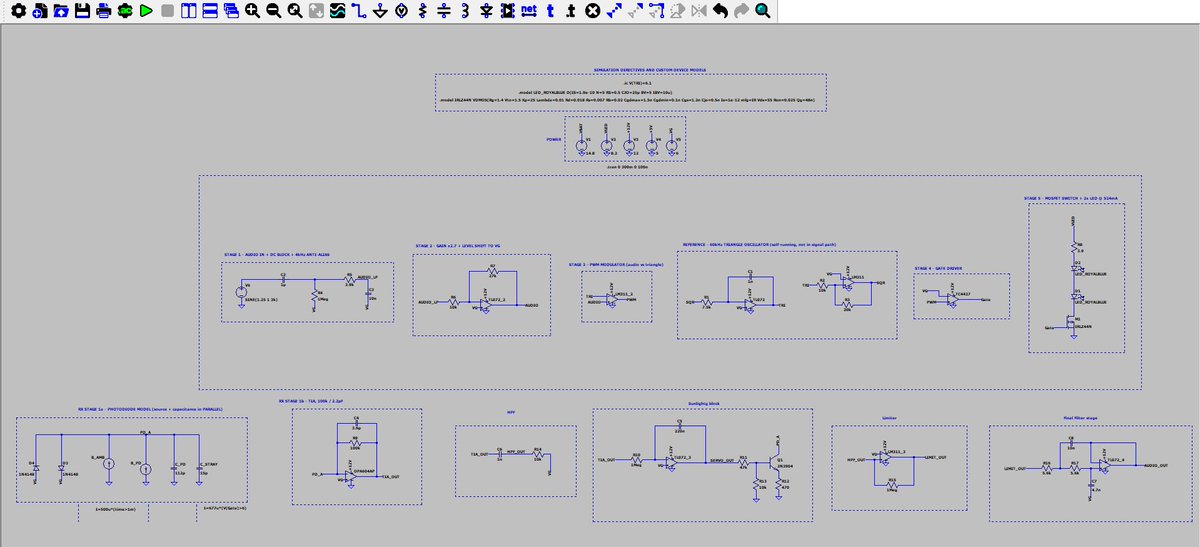Click the Limiter block heading
This screenshot has width=1200, height=547.
point(890,417)
